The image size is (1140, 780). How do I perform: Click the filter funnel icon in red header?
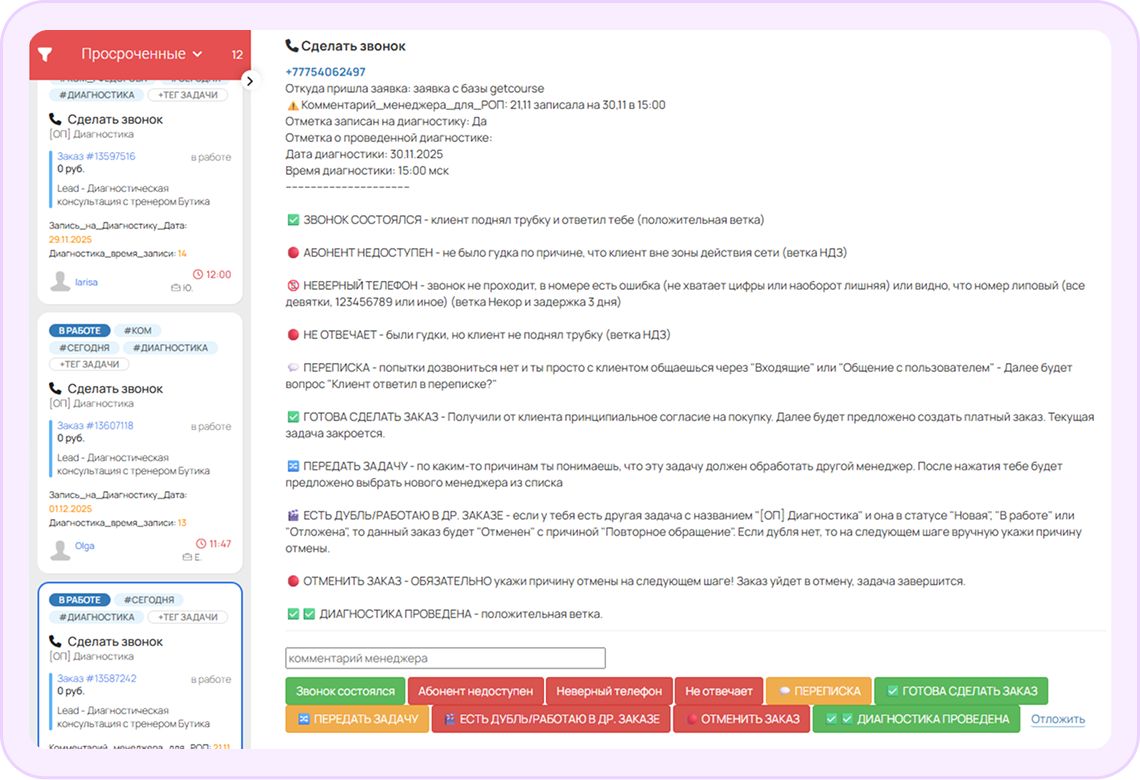44,54
